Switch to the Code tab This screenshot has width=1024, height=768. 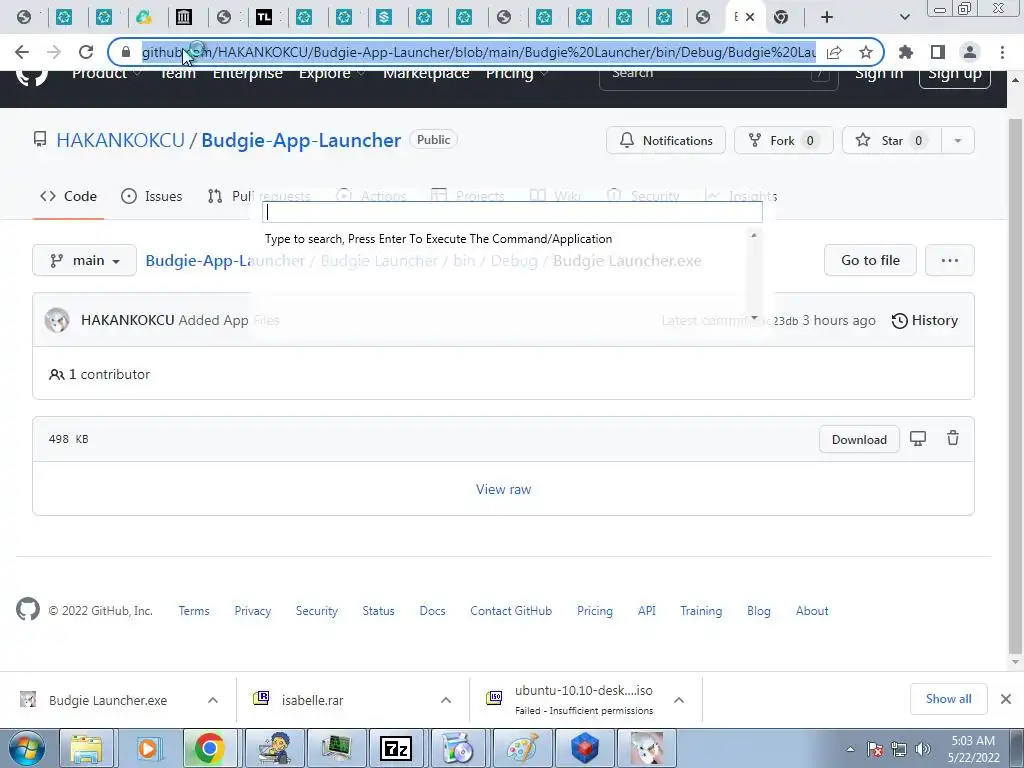(x=68, y=196)
